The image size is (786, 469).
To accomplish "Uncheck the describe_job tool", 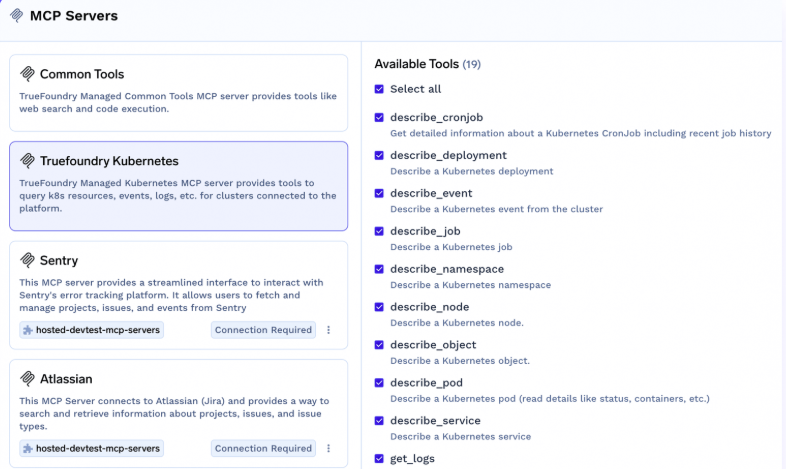I will [x=379, y=231].
